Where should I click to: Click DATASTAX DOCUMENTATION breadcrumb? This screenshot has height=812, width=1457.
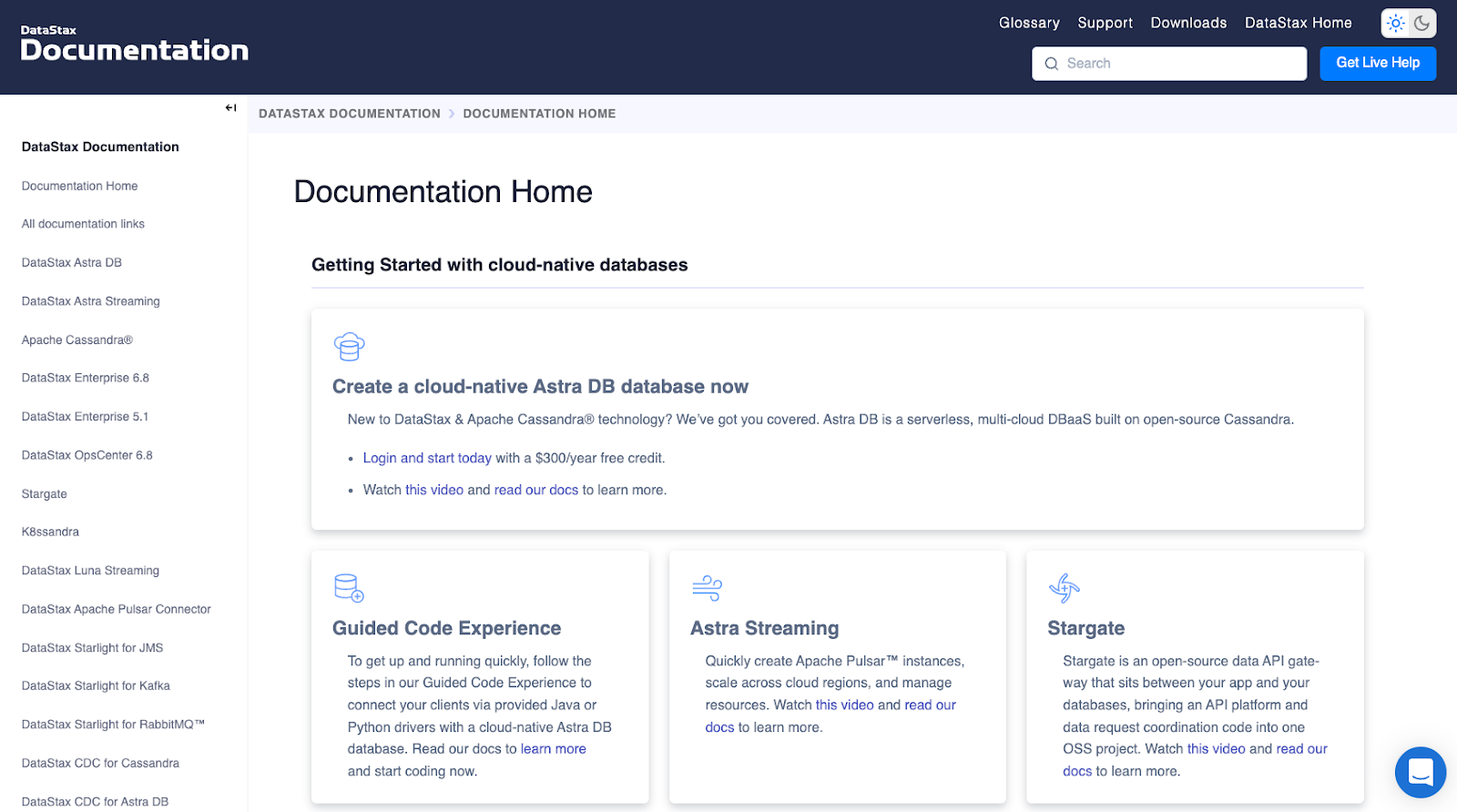click(x=349, y=114)
